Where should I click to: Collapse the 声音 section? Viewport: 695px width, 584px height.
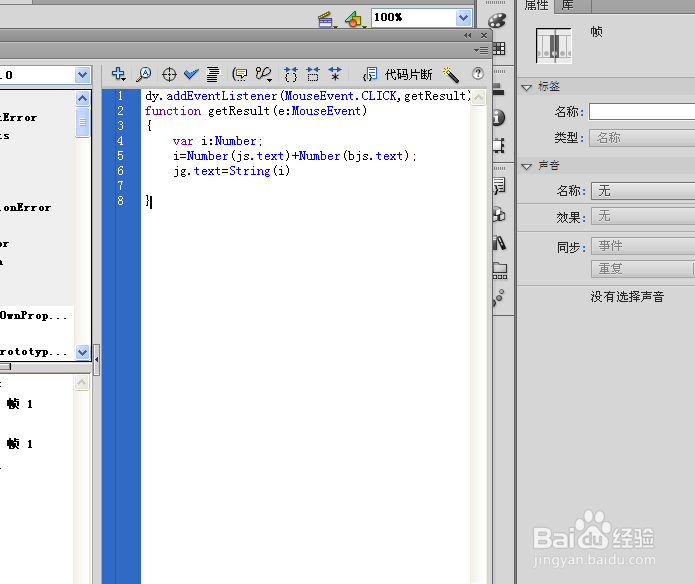click(527, 167)
